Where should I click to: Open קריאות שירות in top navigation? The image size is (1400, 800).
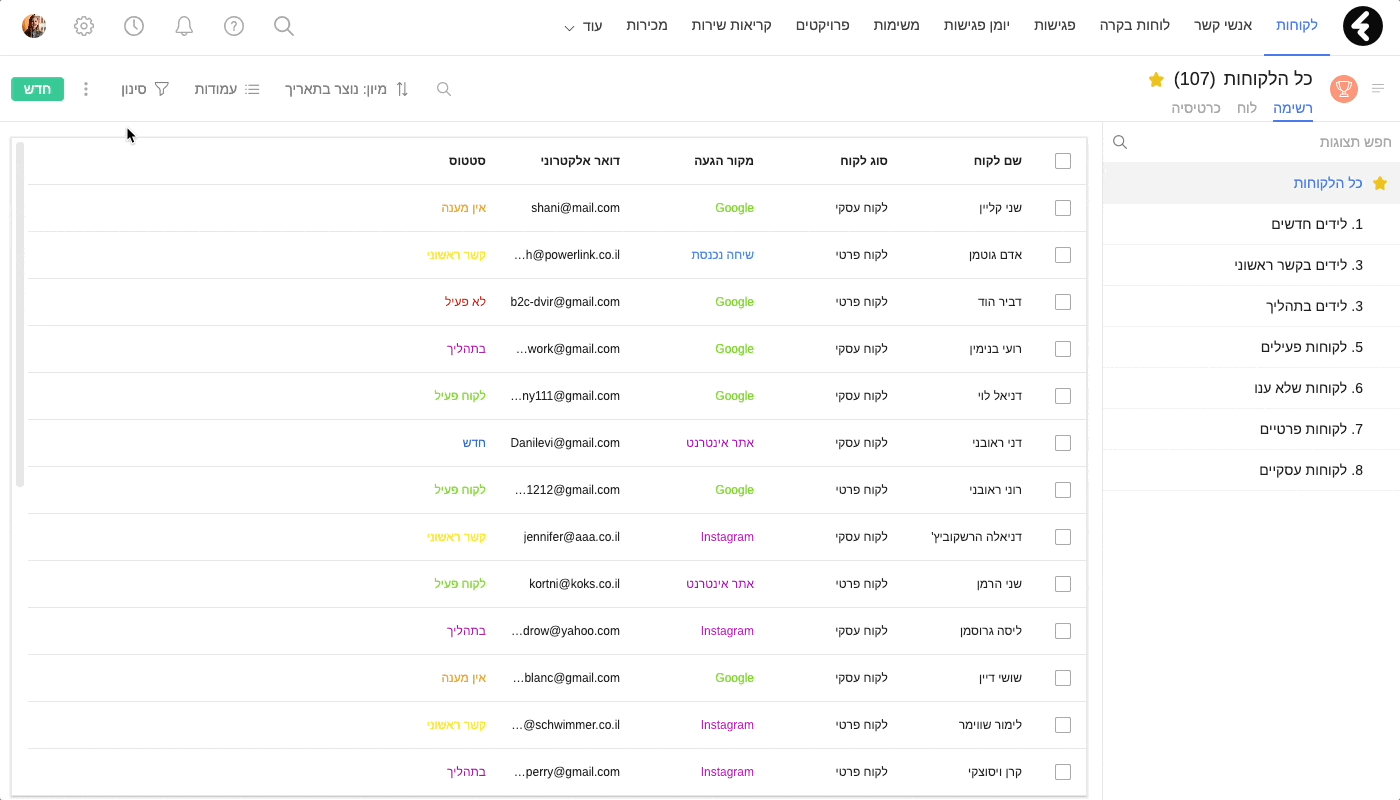(731, 25)
